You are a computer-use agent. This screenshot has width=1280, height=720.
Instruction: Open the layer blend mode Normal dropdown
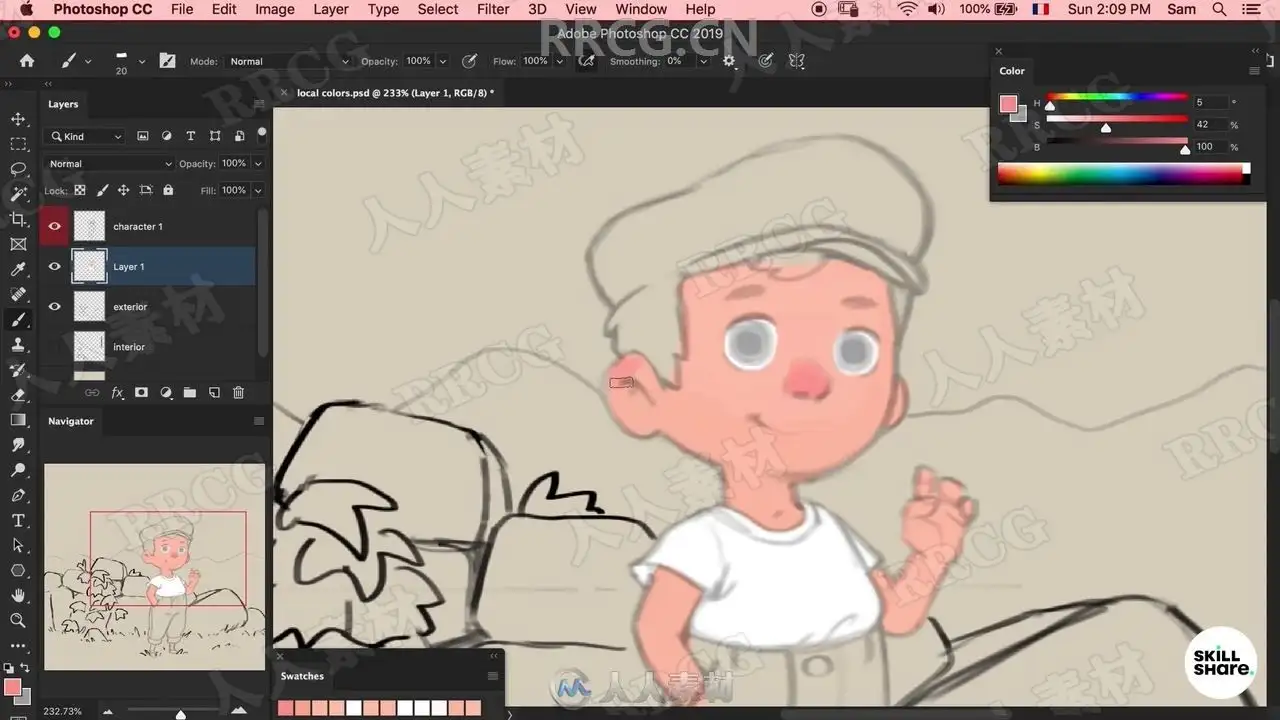tap(110, 163)
